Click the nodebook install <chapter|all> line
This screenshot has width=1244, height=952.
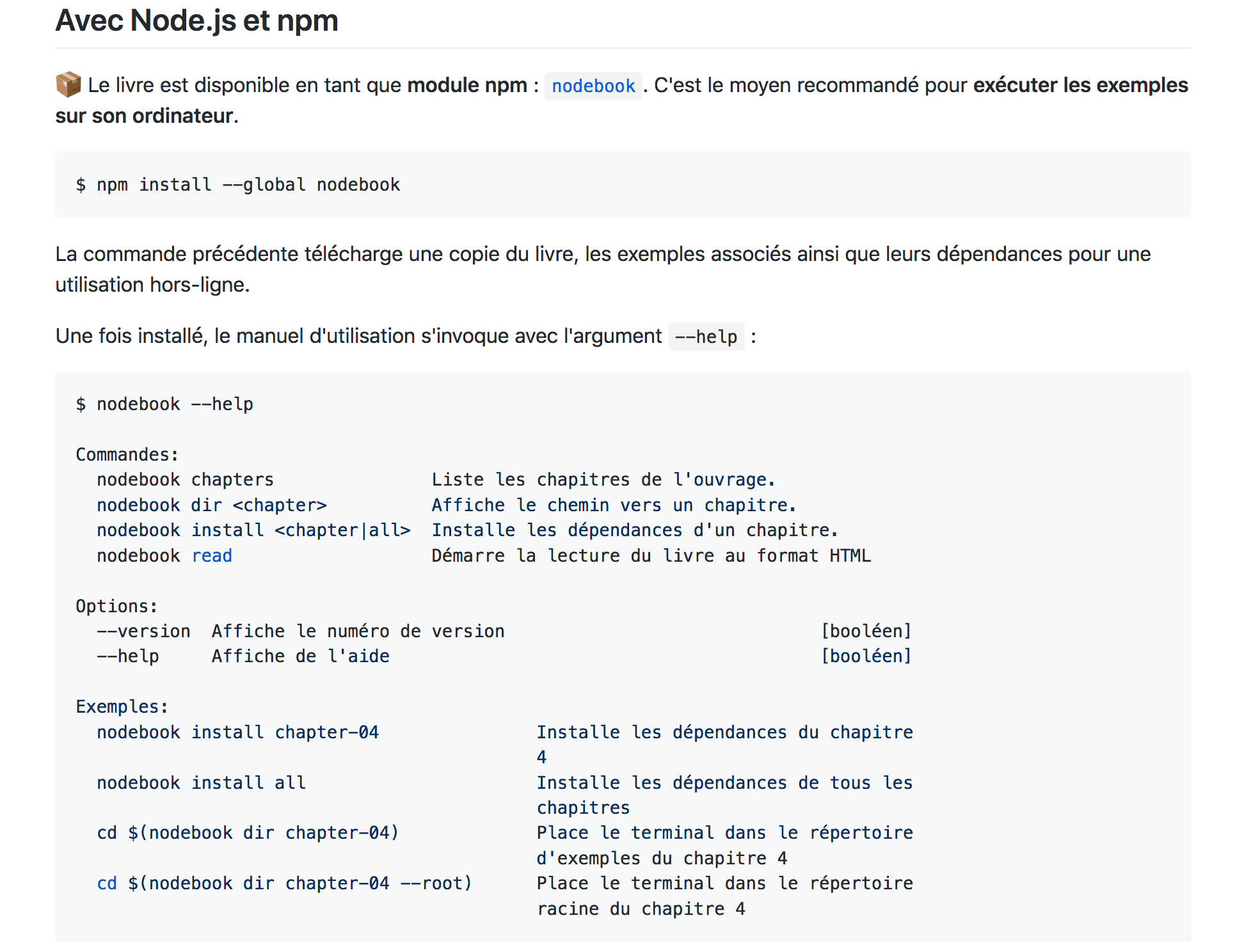pos(254,530)
